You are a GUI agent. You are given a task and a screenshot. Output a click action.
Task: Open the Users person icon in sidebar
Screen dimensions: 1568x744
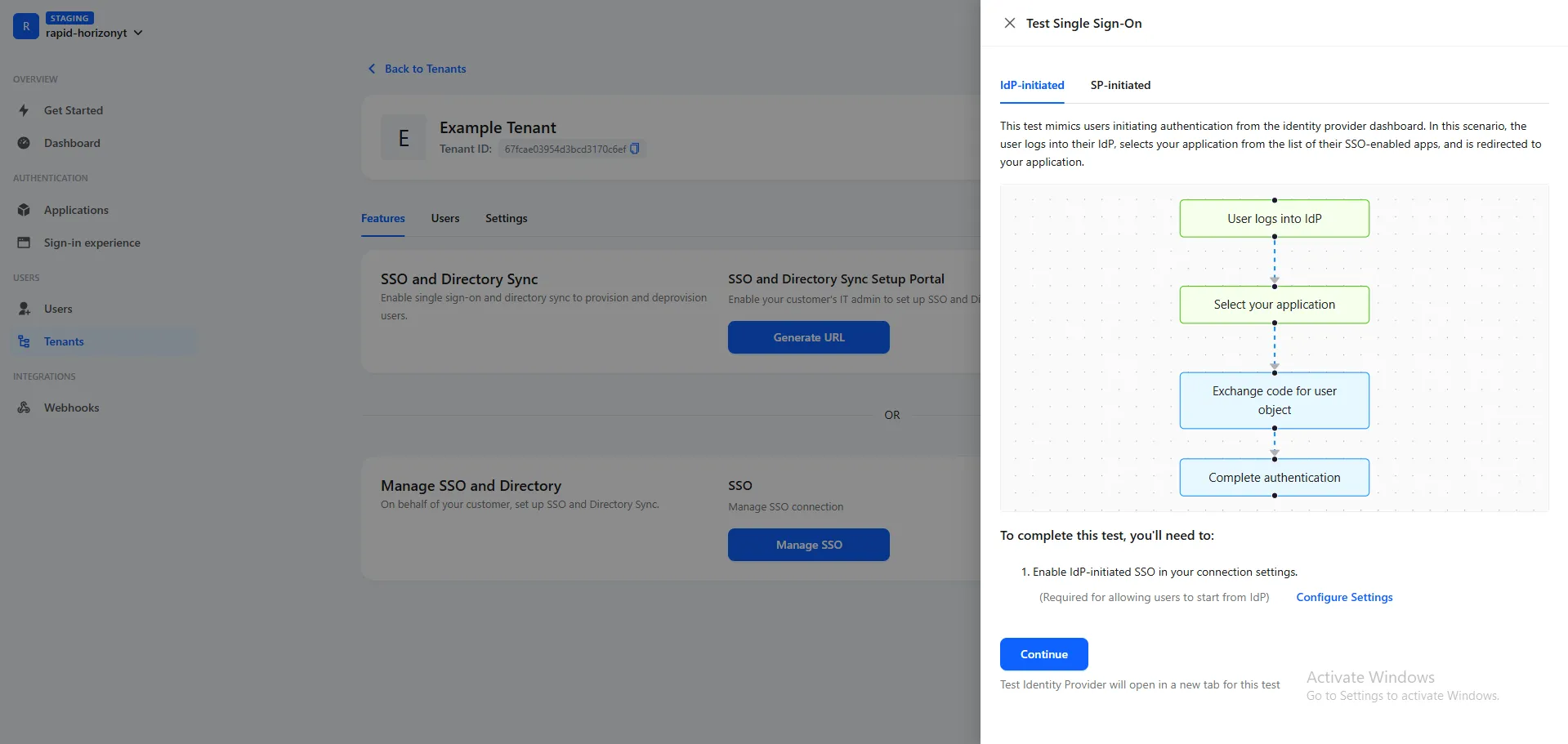click(x=24, y=309)
